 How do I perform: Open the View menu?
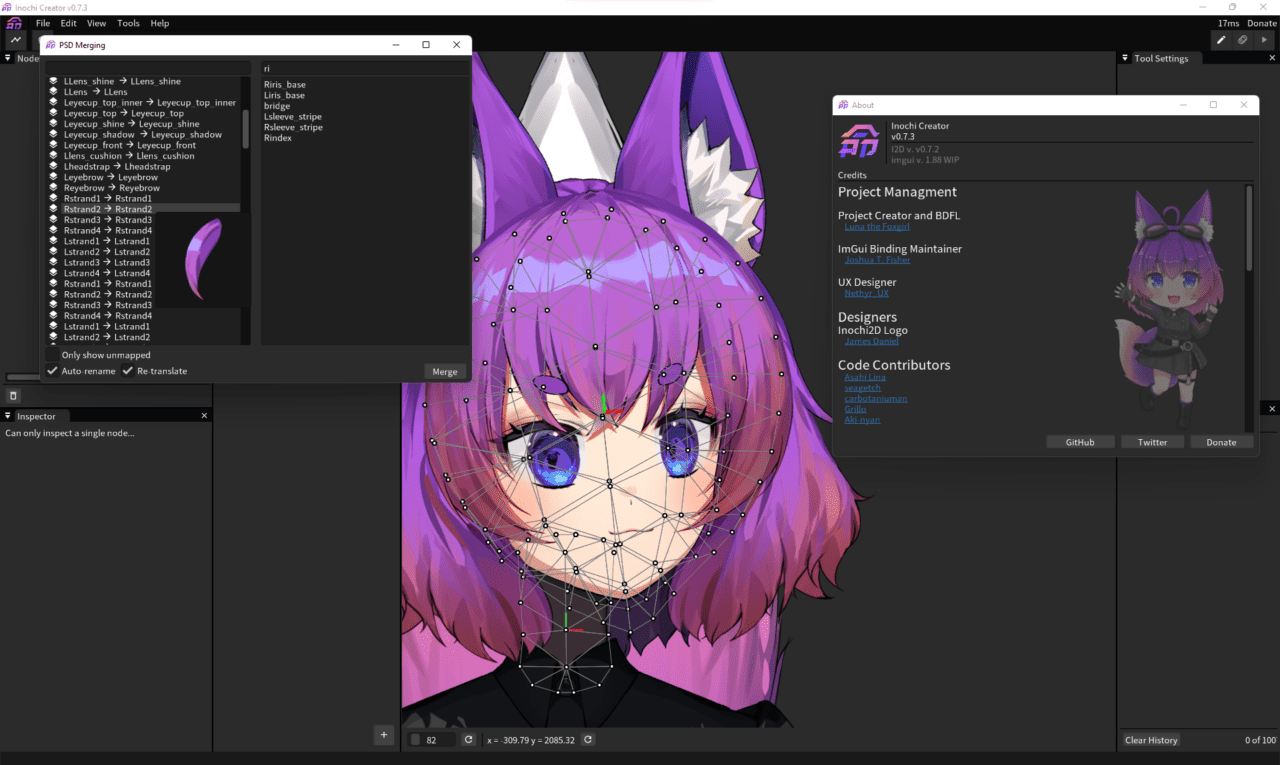point(96,23)
